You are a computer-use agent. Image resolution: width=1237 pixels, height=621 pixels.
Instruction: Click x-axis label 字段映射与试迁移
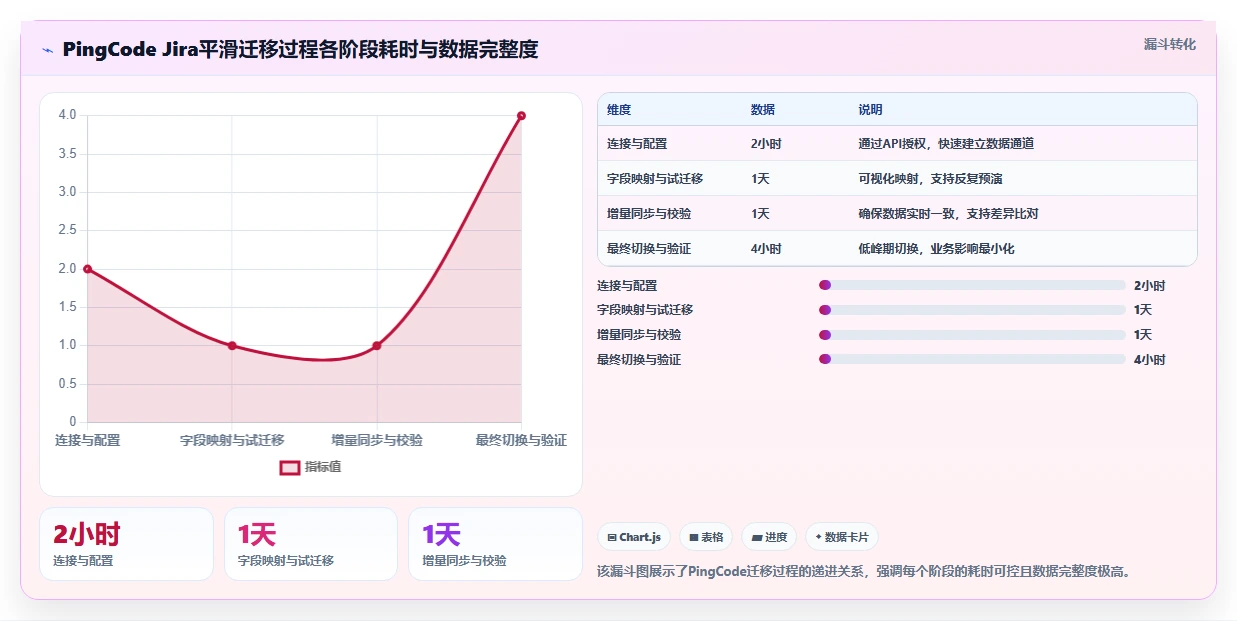point(232,440)
